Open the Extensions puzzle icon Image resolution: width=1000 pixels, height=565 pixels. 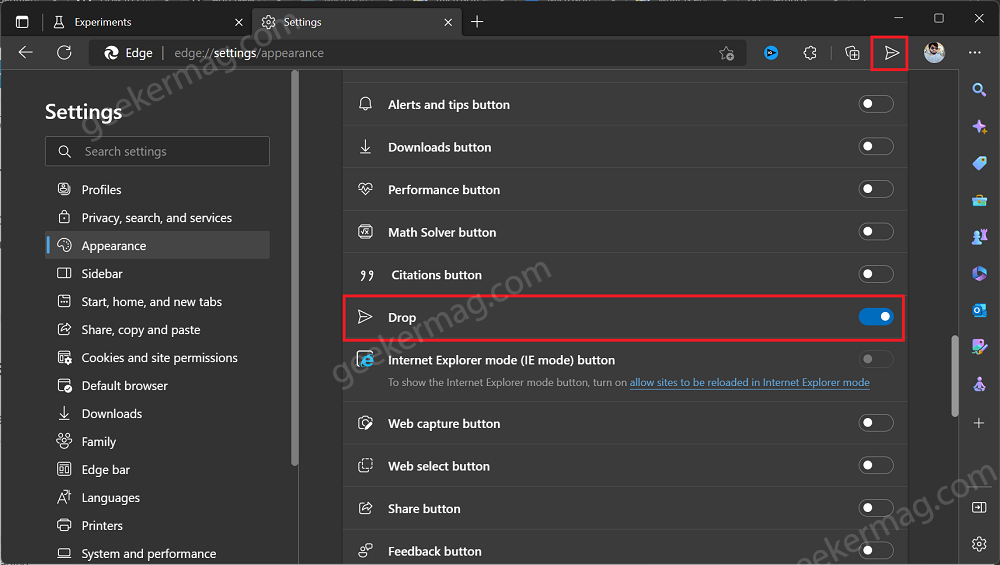pyautogui.click(x=810, y=53)
